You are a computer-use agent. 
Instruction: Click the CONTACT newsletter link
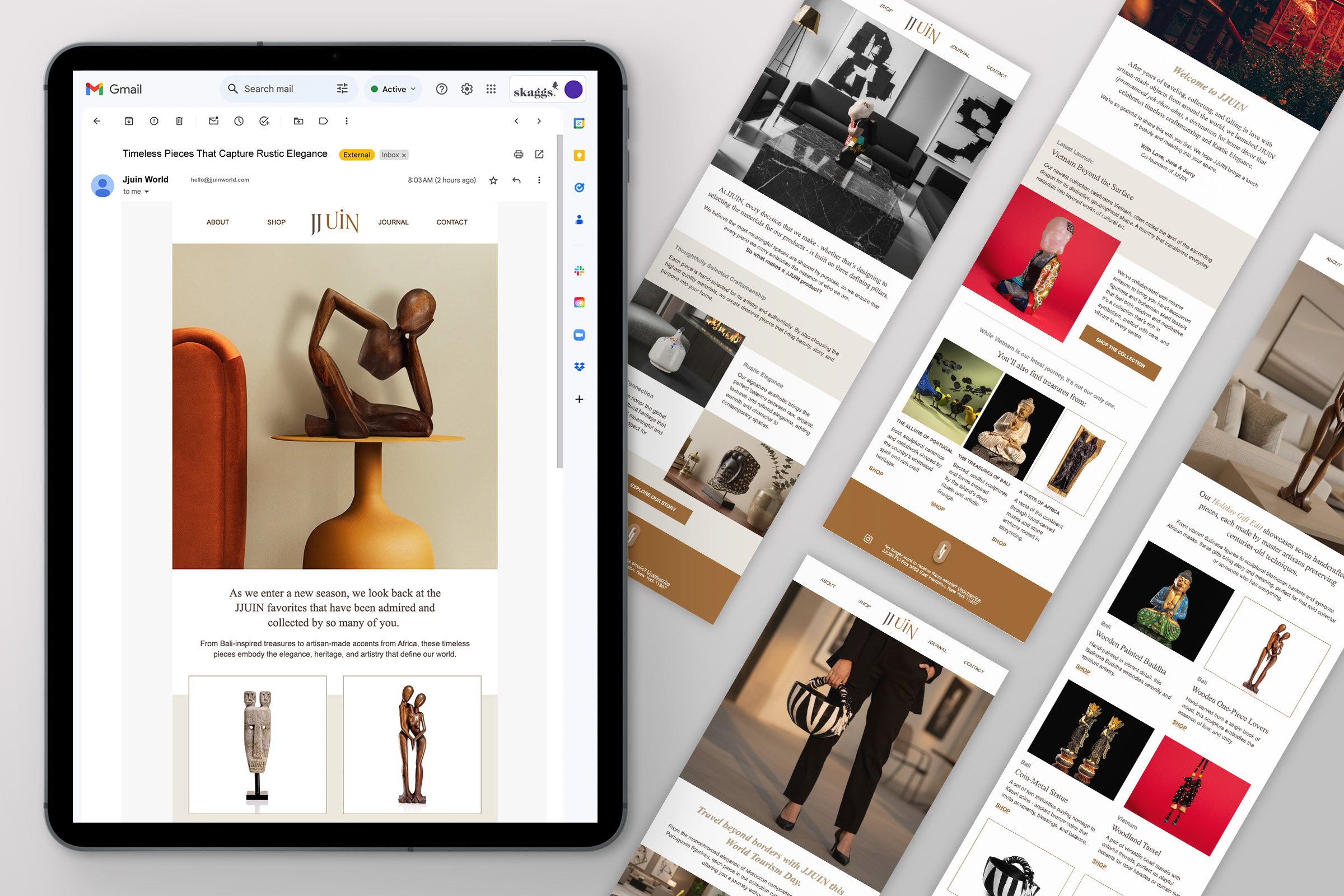(x=451, y=222)
